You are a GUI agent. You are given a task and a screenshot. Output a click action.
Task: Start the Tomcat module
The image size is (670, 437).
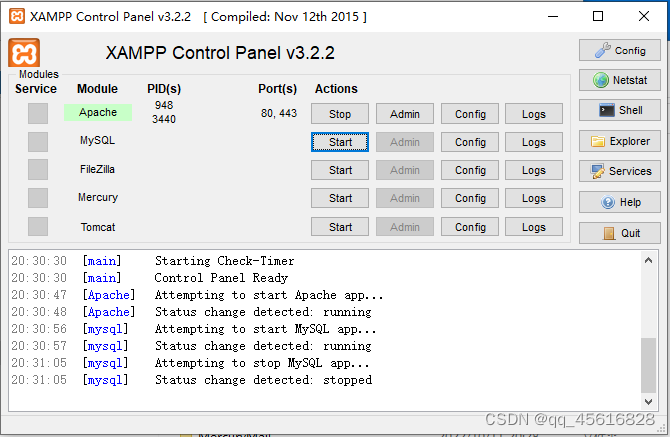(340, 227)
